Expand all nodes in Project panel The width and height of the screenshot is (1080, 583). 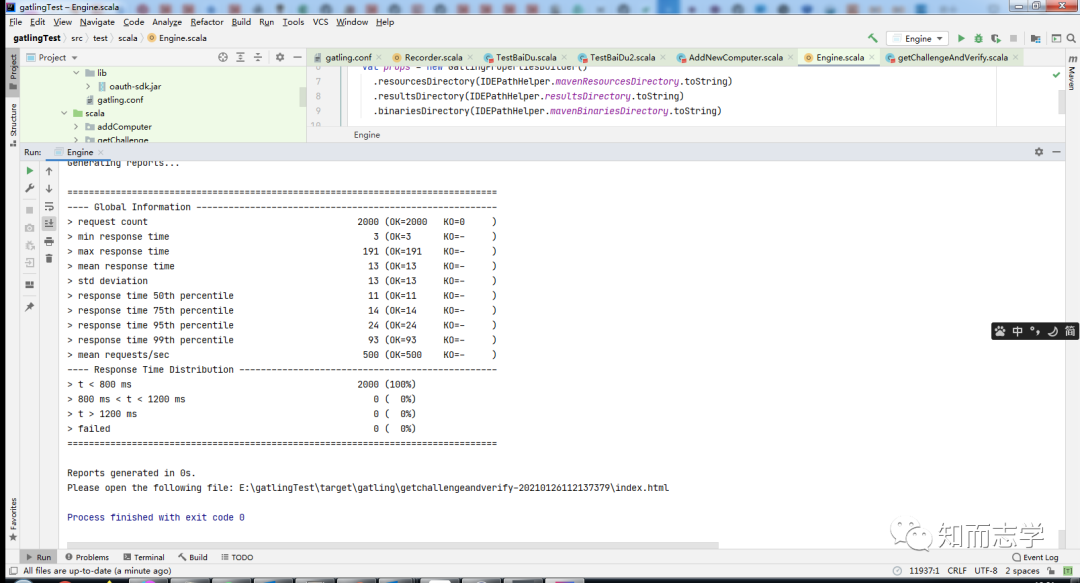pyautogui.click(x=240, y=57)
